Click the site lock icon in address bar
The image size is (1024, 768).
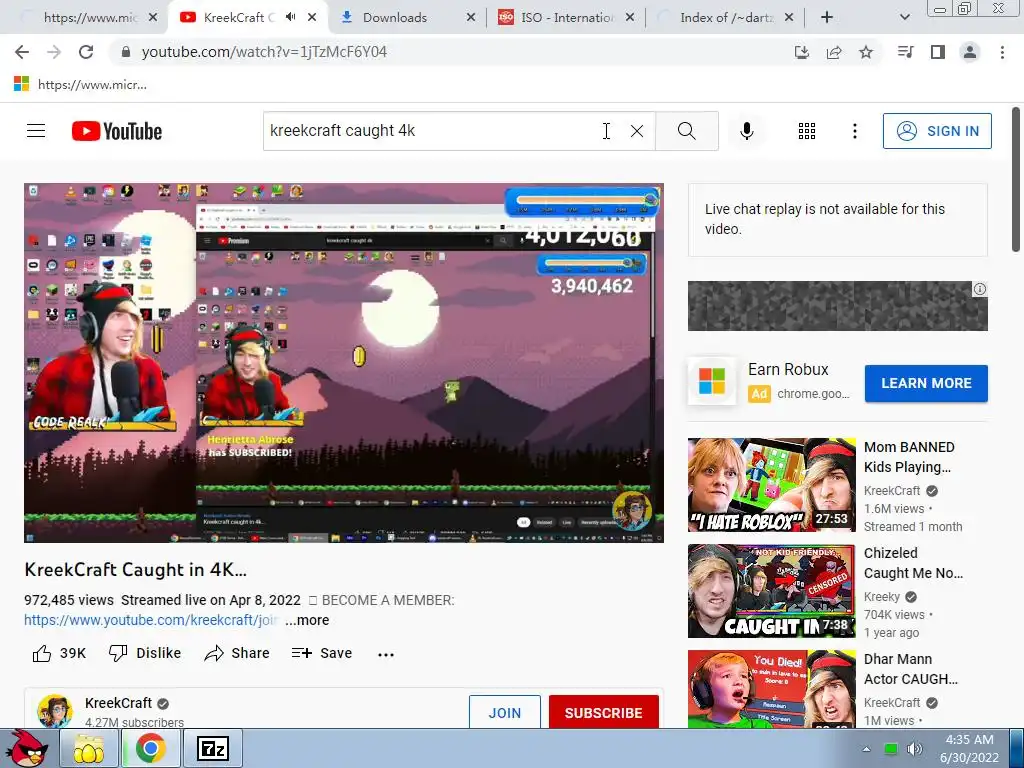point(126,52)
